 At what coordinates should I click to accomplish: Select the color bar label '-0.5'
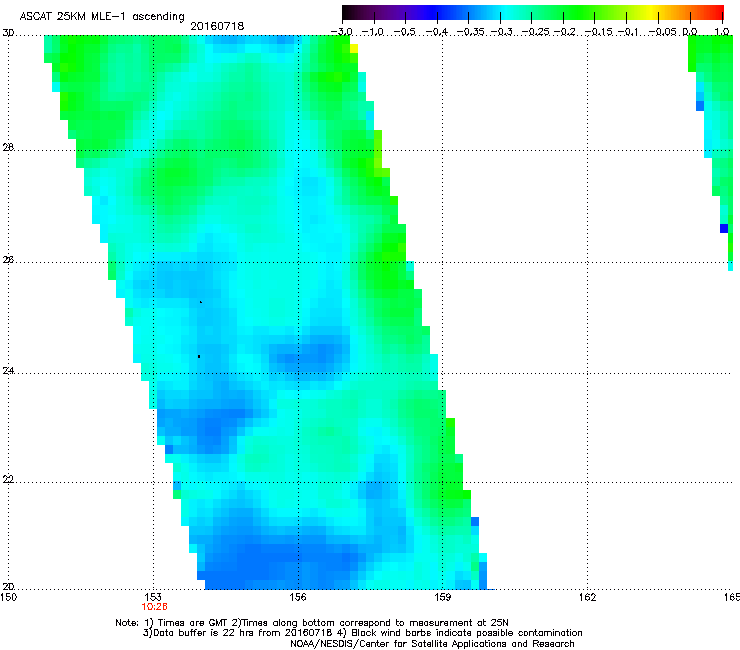click(x=404, y=32)
